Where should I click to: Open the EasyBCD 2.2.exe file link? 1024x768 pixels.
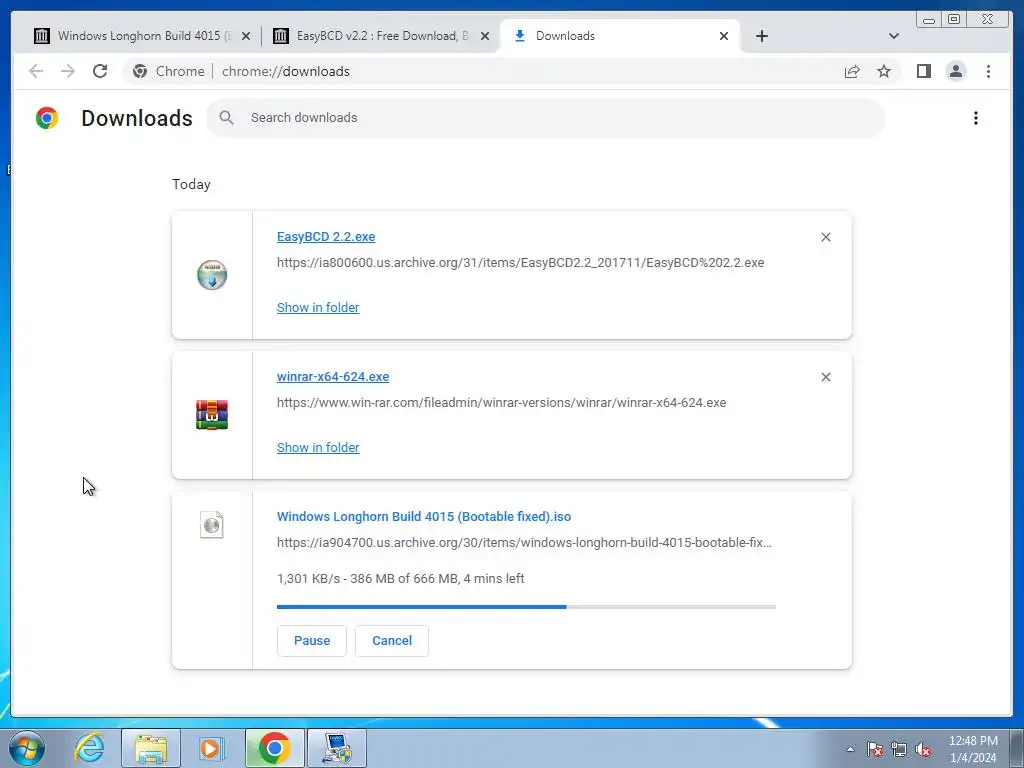pos(326,236)
